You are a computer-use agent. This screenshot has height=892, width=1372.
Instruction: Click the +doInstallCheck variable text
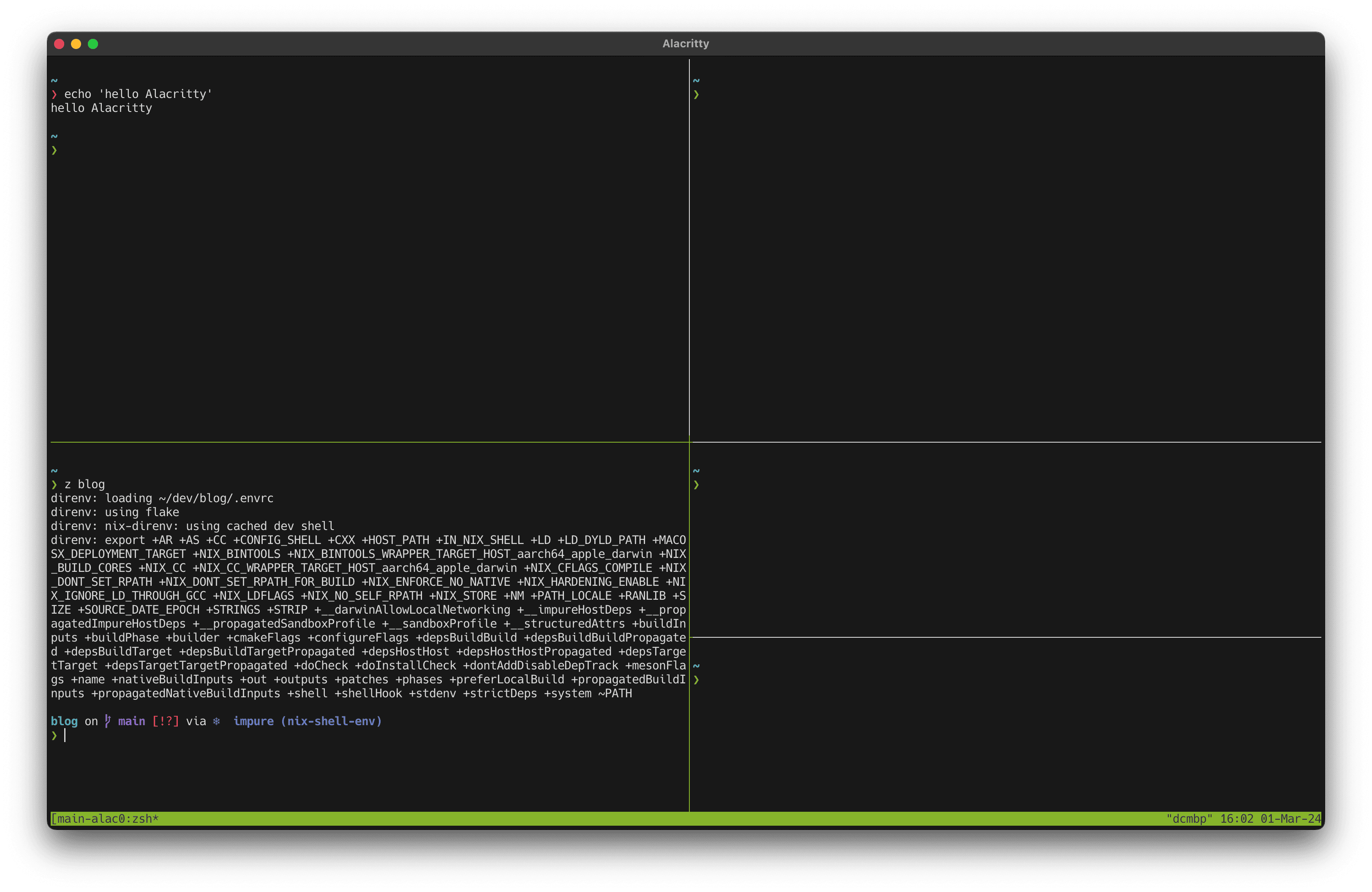[405, 665]
